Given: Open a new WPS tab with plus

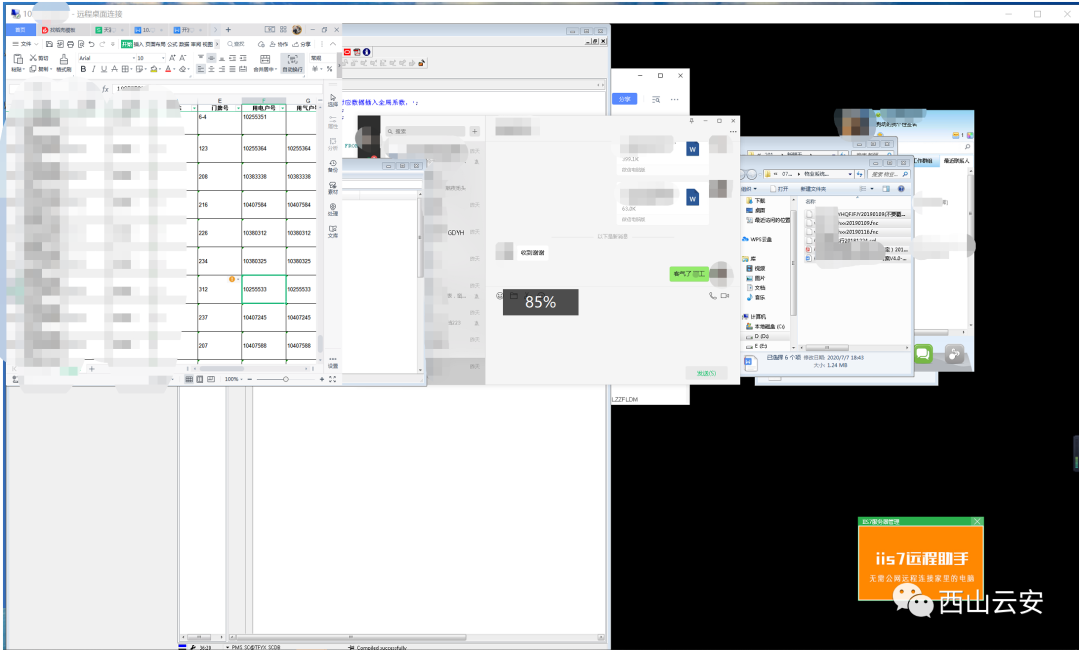Looking at the screenshot, I should coord(229,30).
